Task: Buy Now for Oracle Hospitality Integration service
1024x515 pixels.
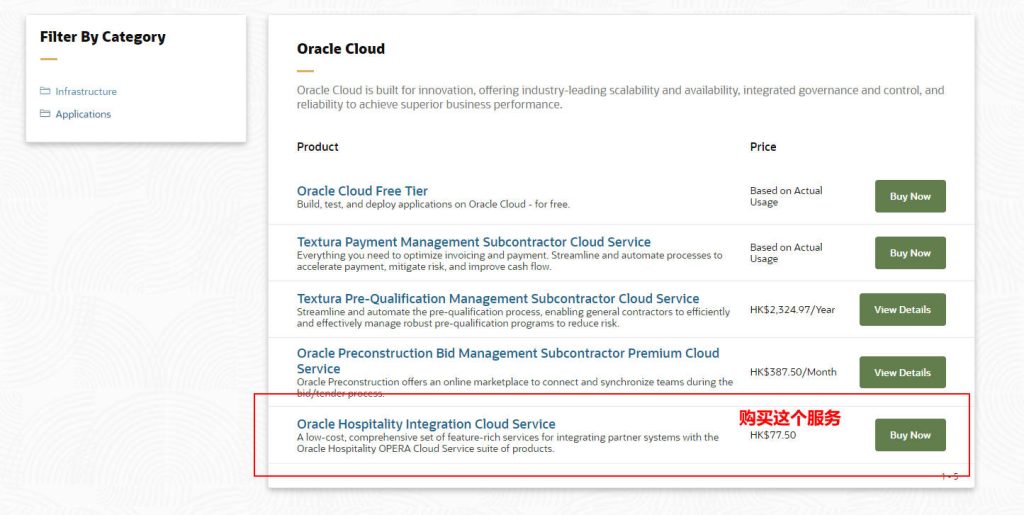Action: pos(910,435)
